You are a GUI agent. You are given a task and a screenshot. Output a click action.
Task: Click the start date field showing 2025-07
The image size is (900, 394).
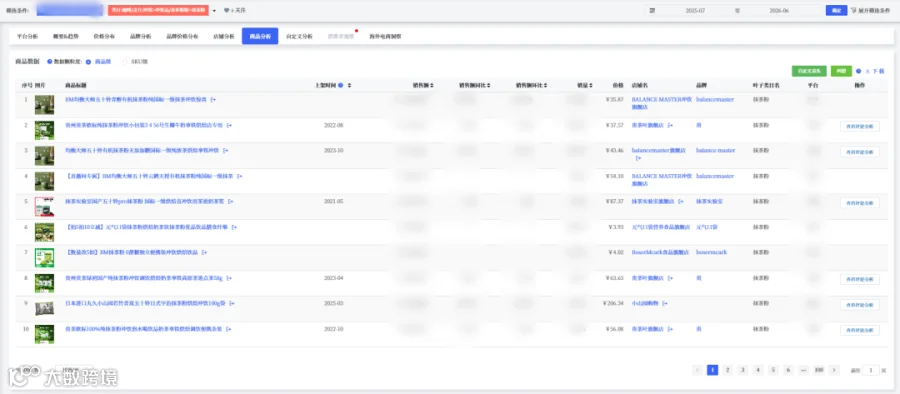click(695, 10)
